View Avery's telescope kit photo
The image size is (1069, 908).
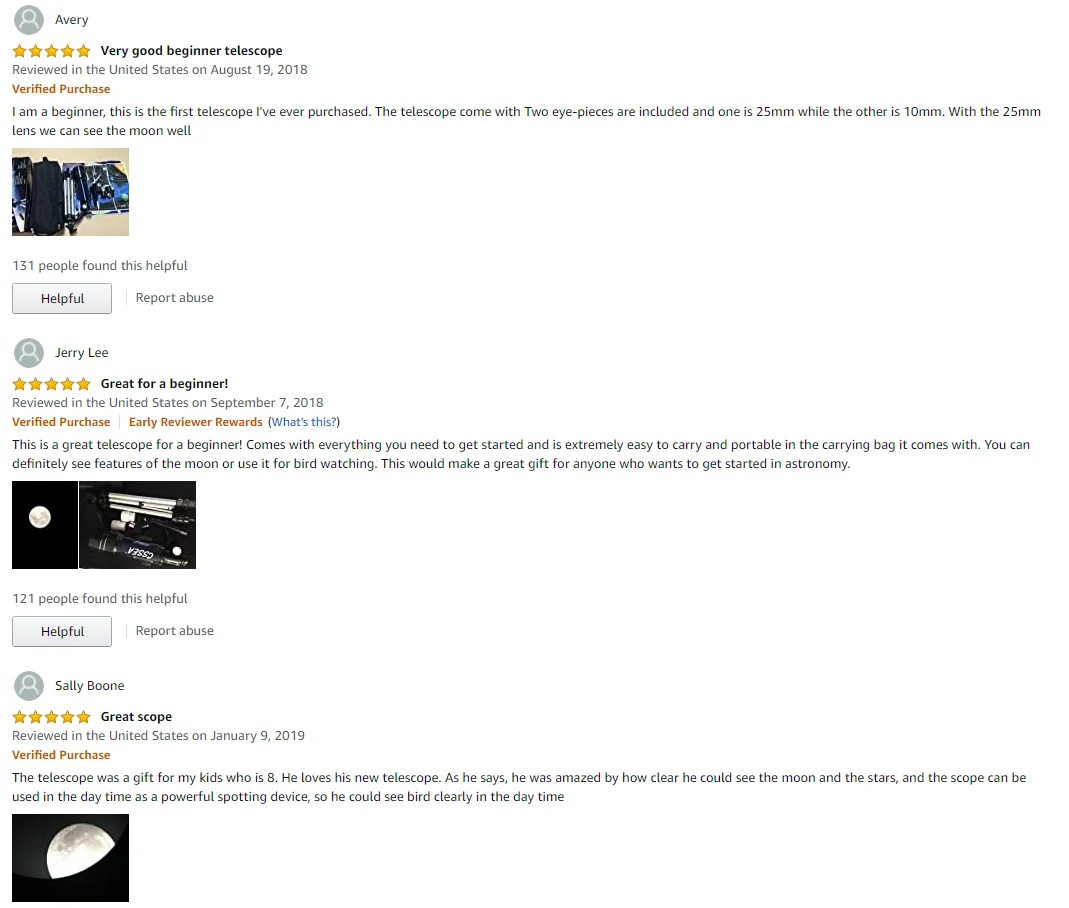70,192
